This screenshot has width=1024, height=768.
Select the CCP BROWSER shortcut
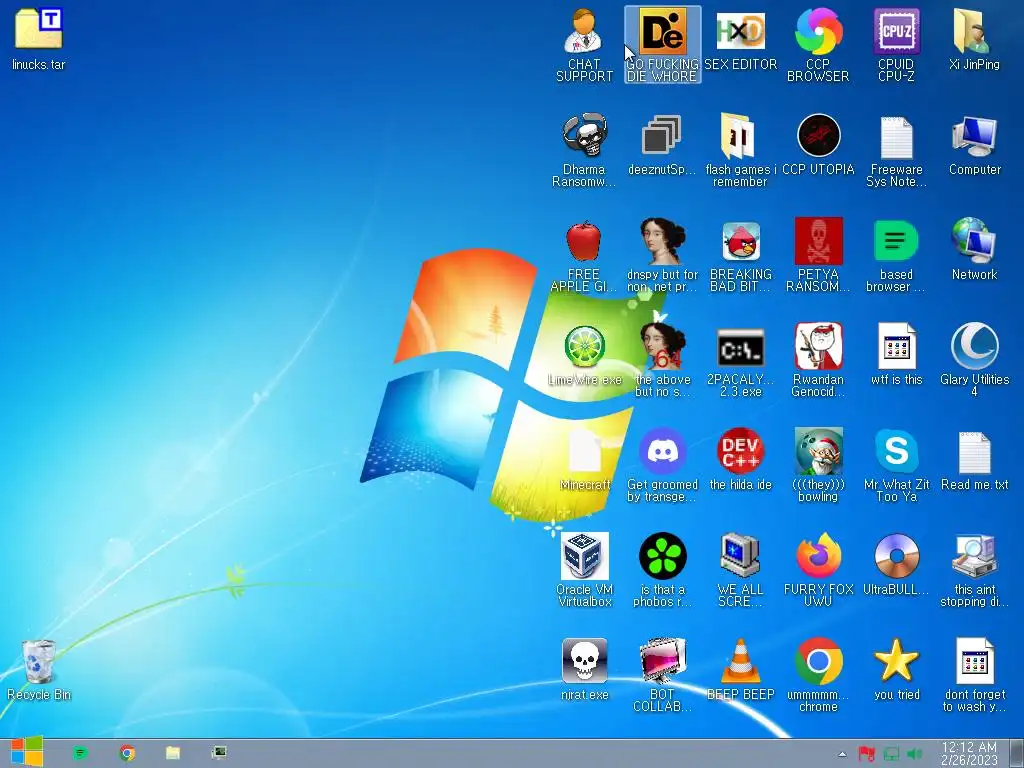click(x=818, y=31)
